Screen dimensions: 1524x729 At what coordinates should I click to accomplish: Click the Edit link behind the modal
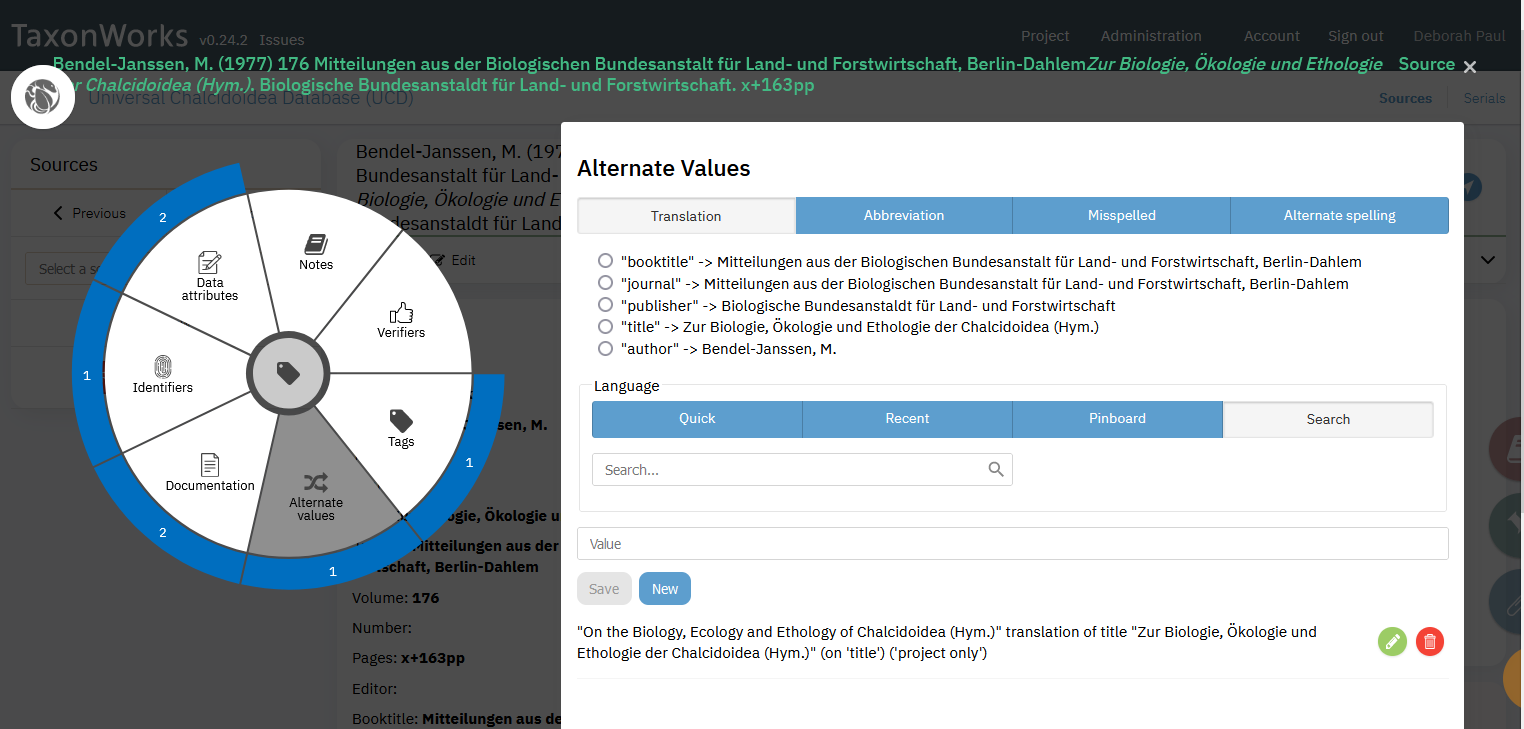(x=454, y=260)
